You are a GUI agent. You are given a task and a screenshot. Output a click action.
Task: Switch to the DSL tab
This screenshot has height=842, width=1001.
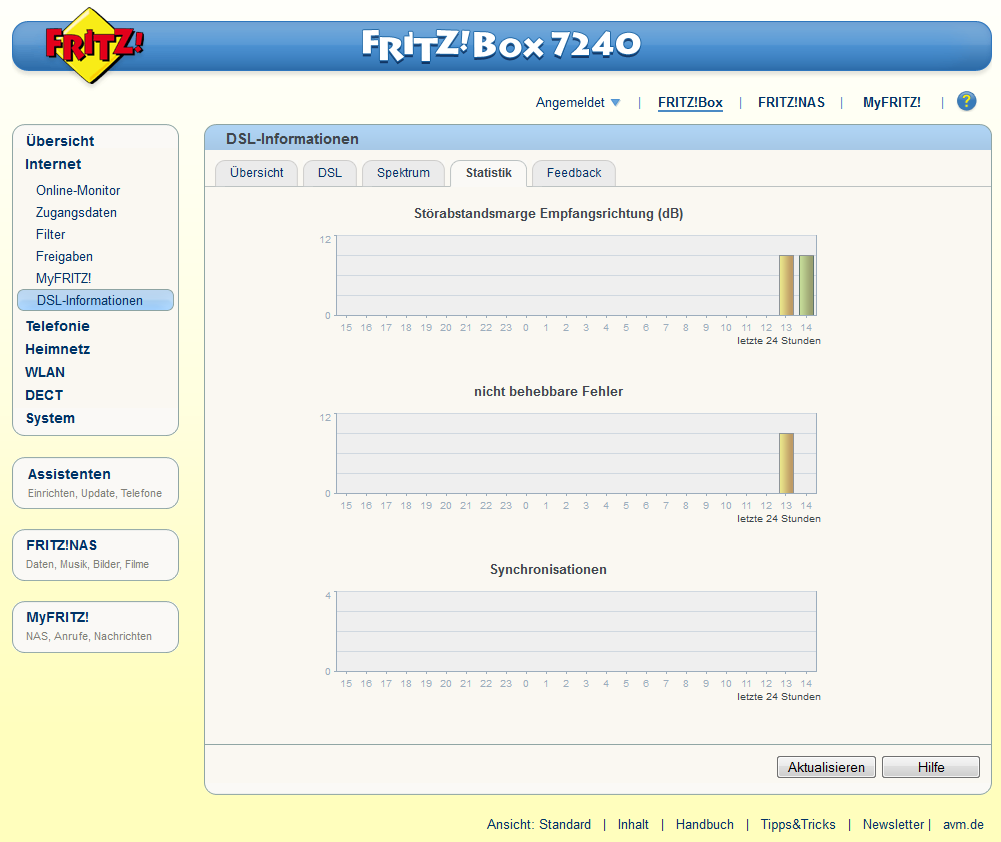tap(329, 173)
